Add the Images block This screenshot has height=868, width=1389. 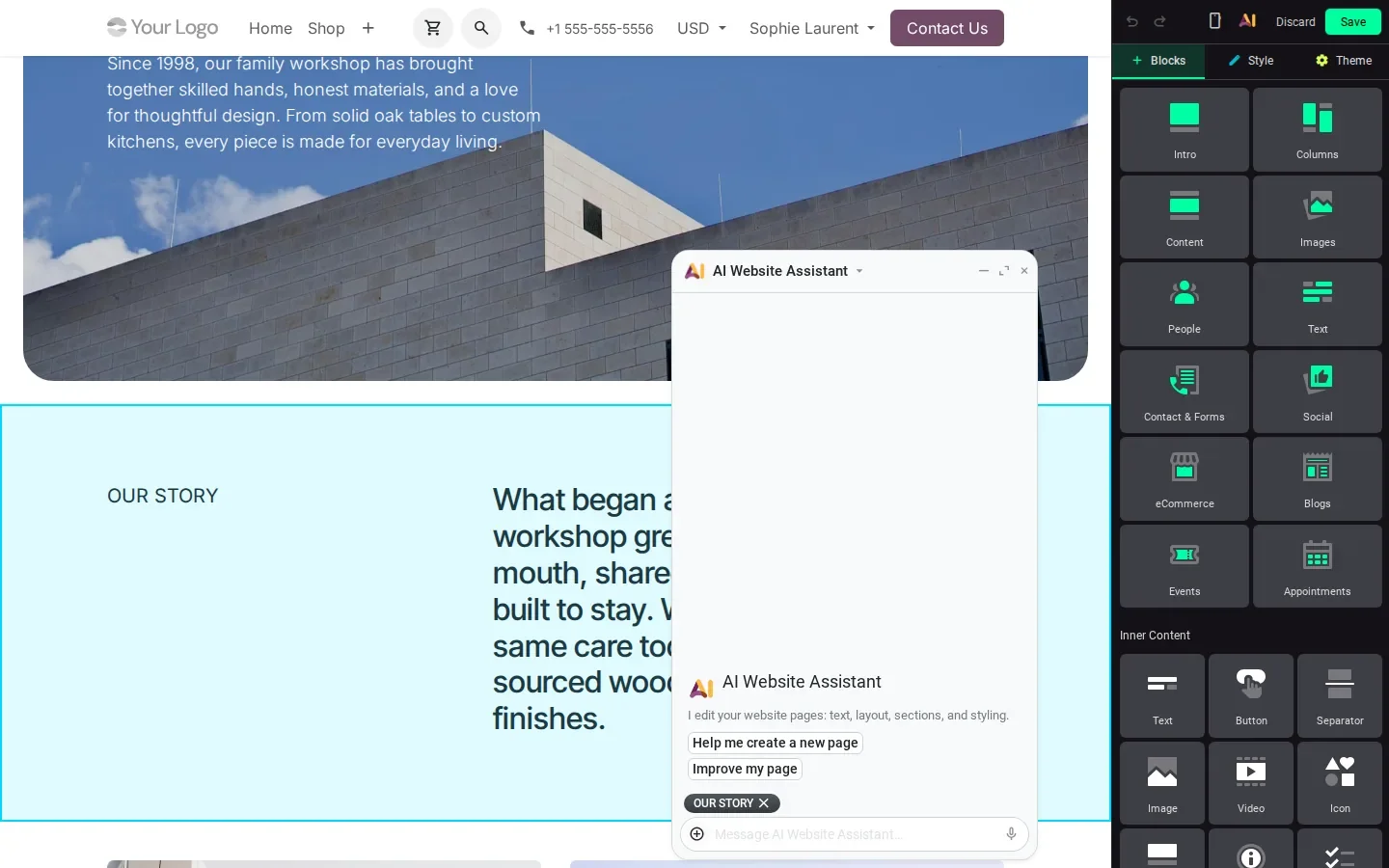tap(1318, 217)
